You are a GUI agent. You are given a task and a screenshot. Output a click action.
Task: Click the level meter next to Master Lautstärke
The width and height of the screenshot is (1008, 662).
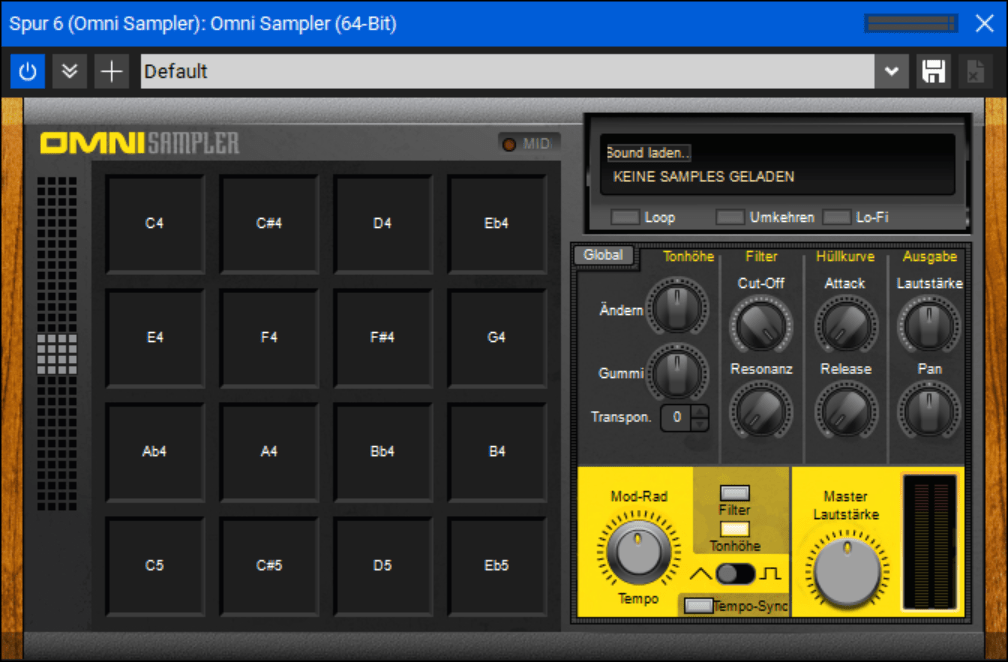point(932,540)
